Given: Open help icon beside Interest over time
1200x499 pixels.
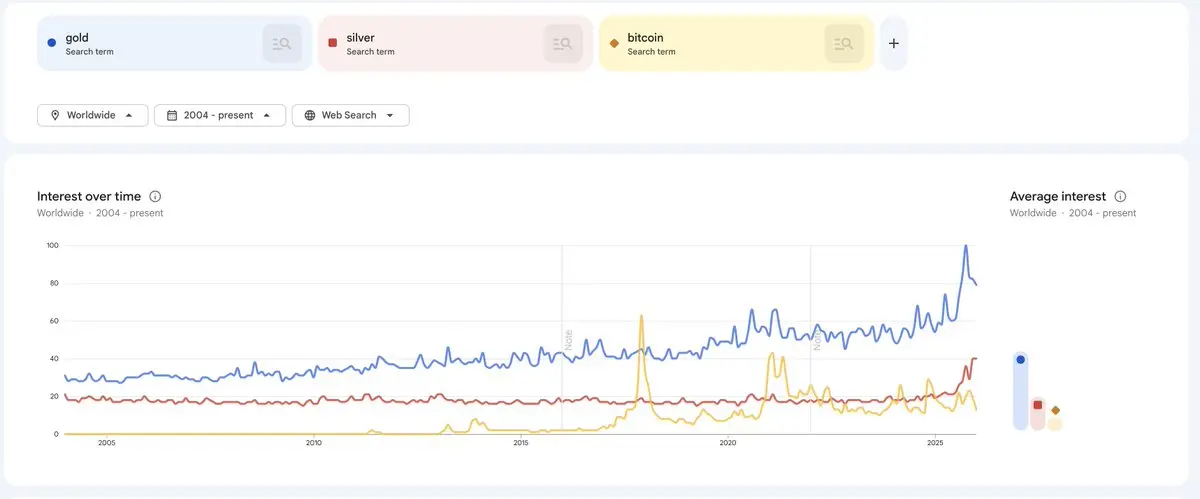Looking at the screenshot, I should pos(155,197).
